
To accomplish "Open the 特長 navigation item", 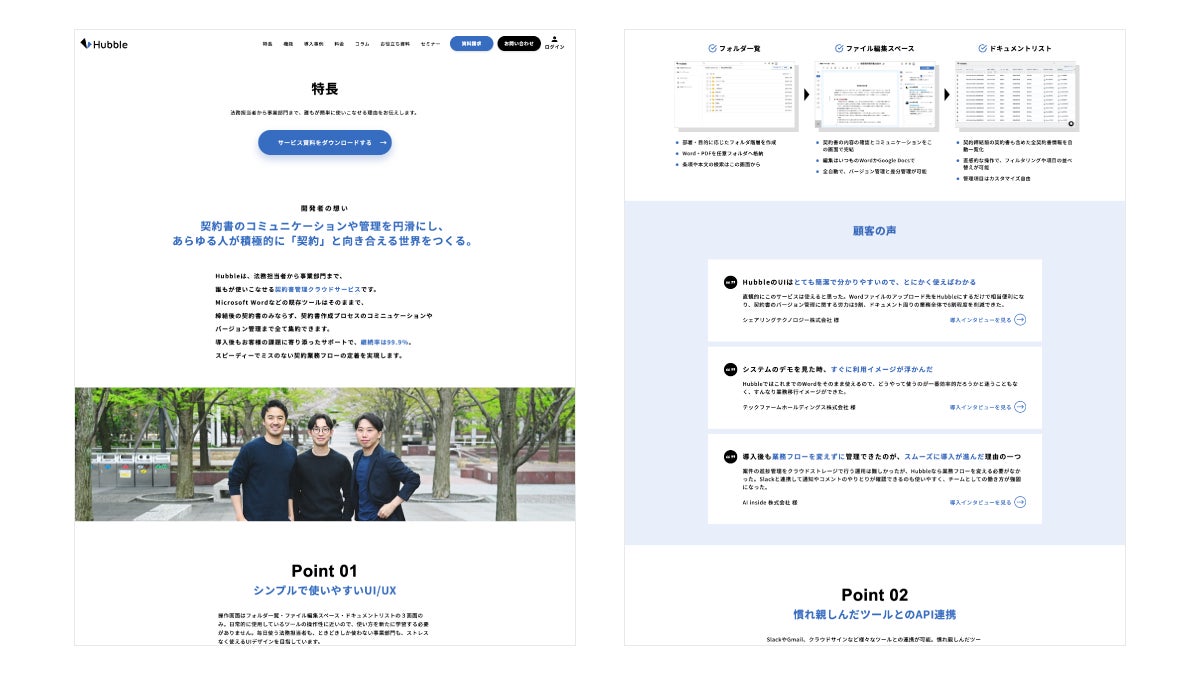I will point(267,44).
